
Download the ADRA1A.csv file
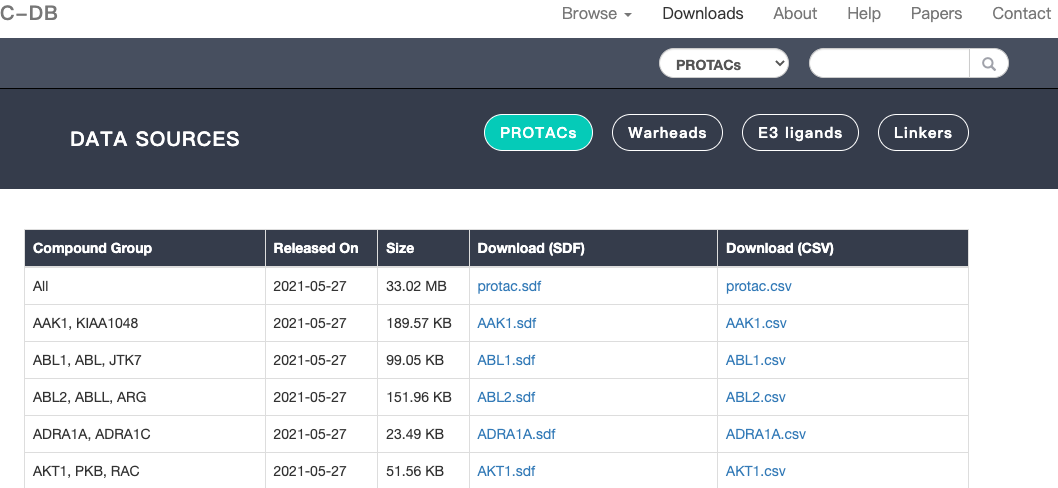766,434
